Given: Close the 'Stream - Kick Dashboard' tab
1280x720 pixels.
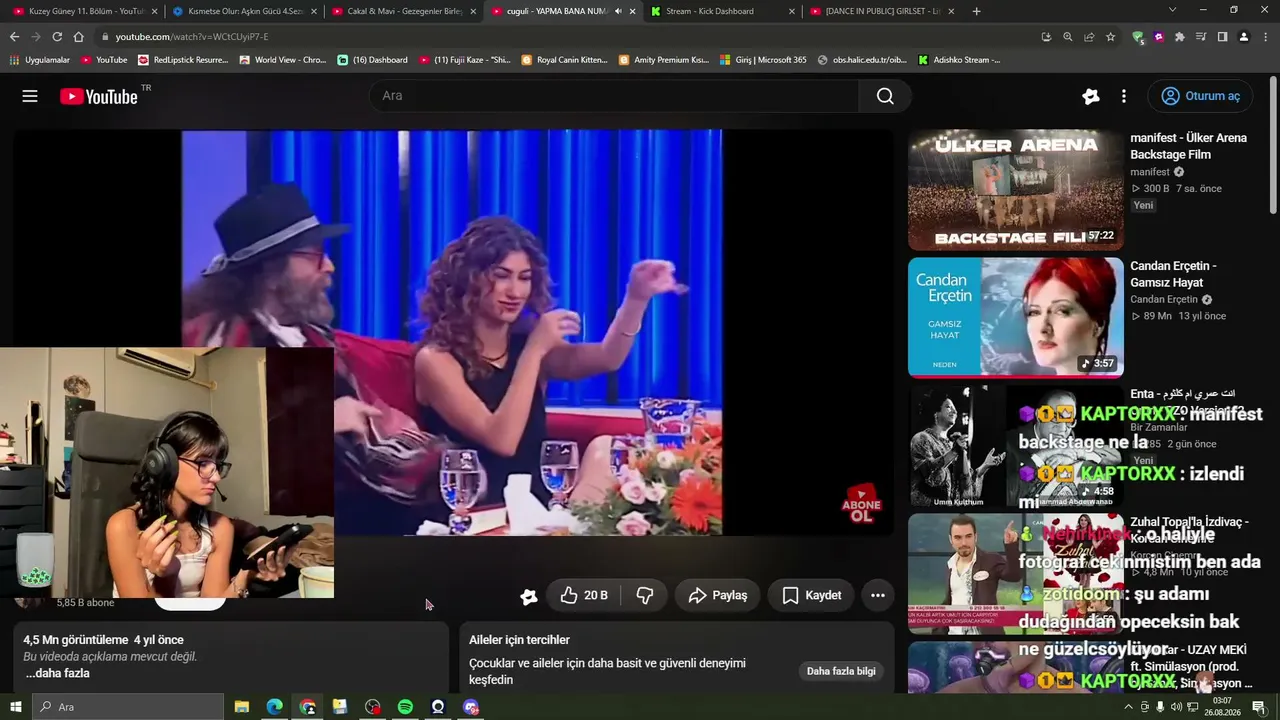Looking at the screenshot, I should click(x=792, y=11).
